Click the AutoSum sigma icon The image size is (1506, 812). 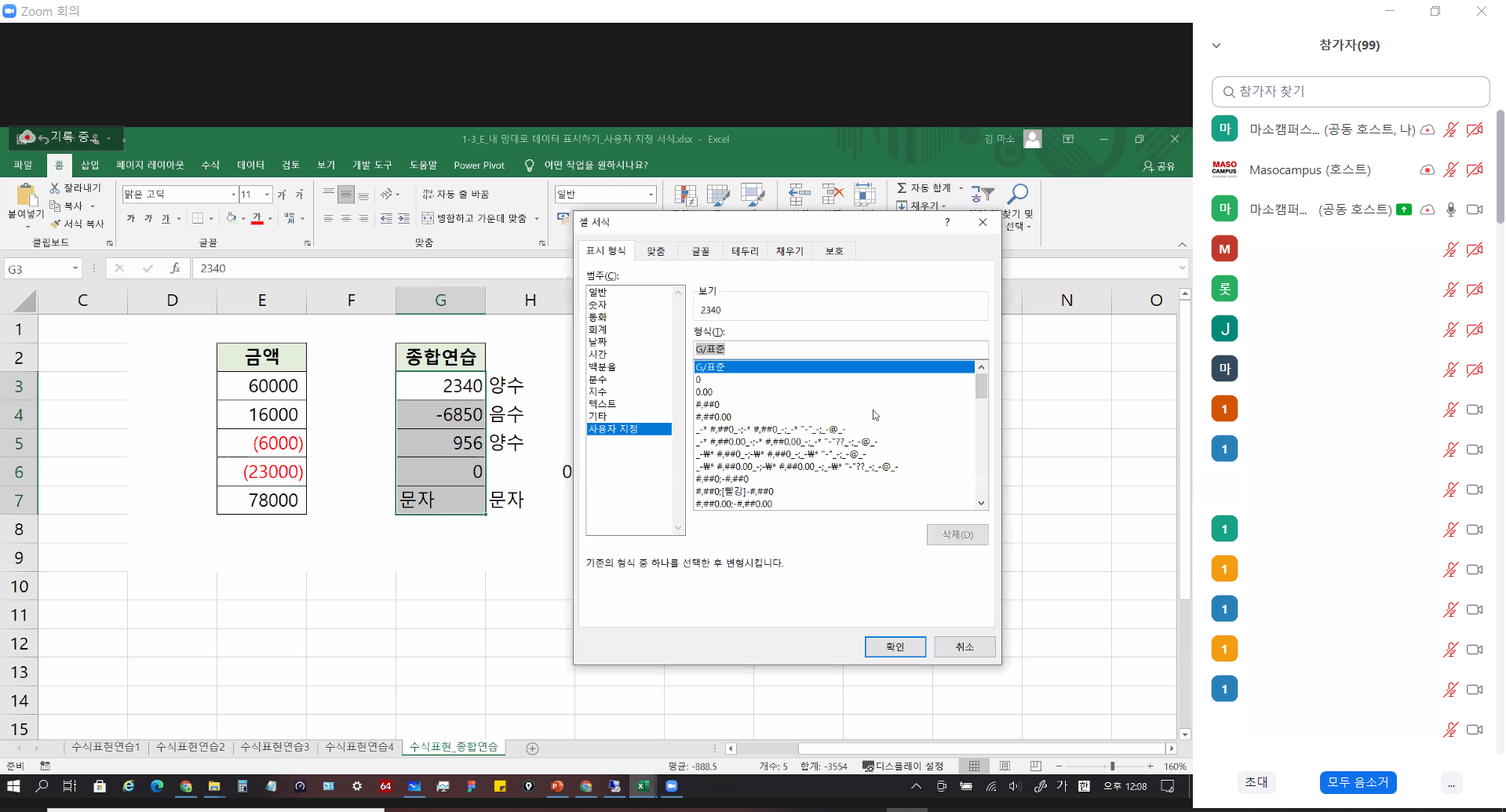click(x=902, y=188)
